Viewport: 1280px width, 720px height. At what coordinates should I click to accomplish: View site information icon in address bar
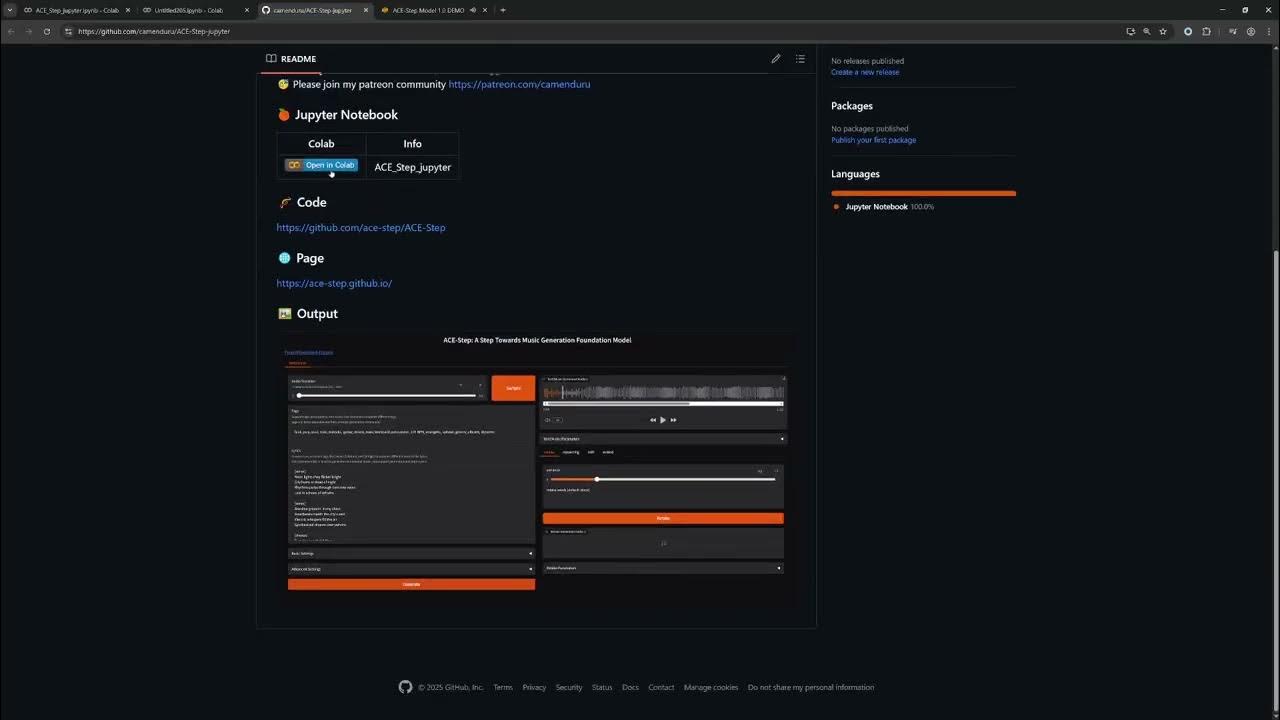point(69,31)
